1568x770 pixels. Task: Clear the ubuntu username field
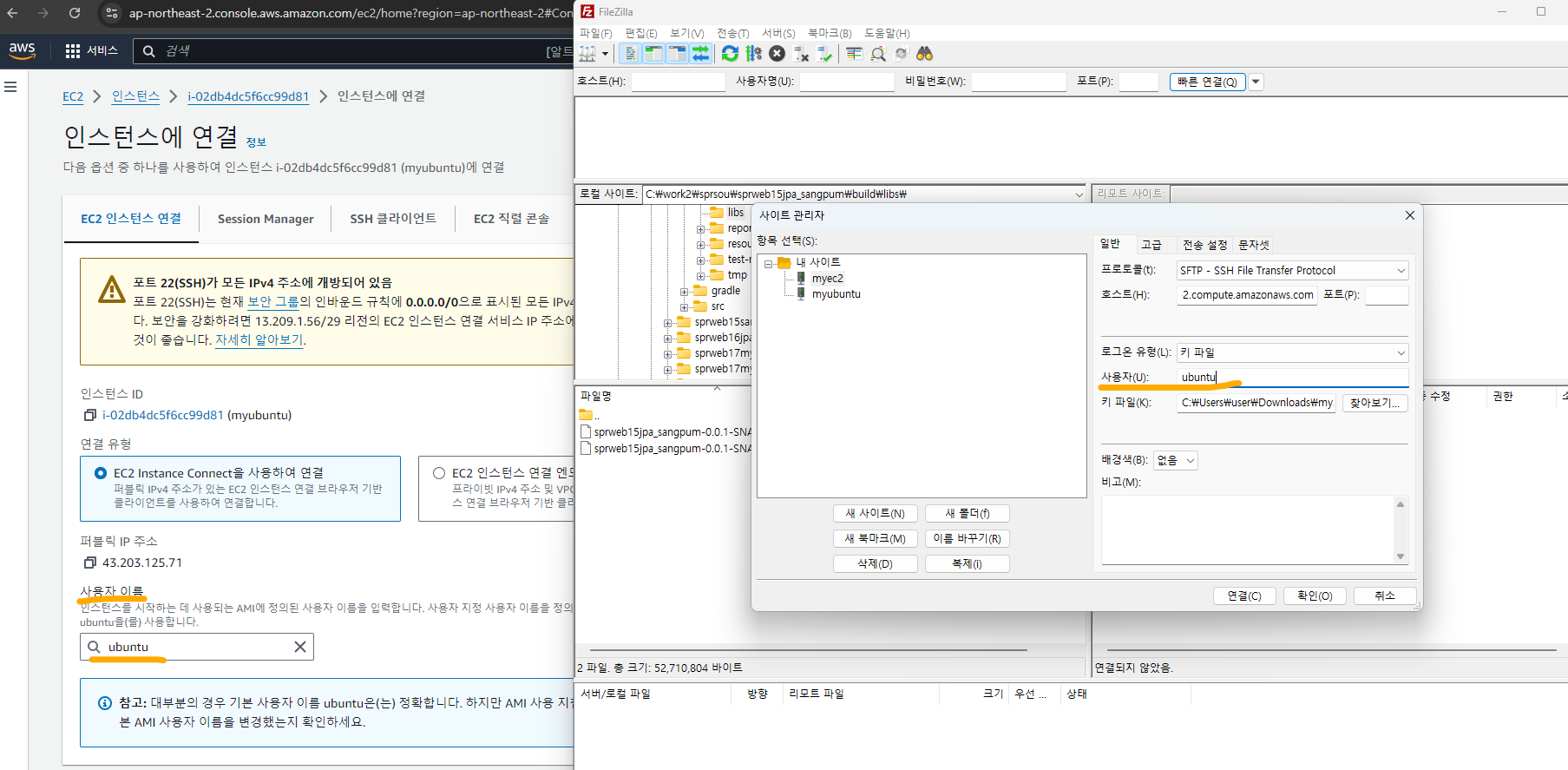point(300,647)
